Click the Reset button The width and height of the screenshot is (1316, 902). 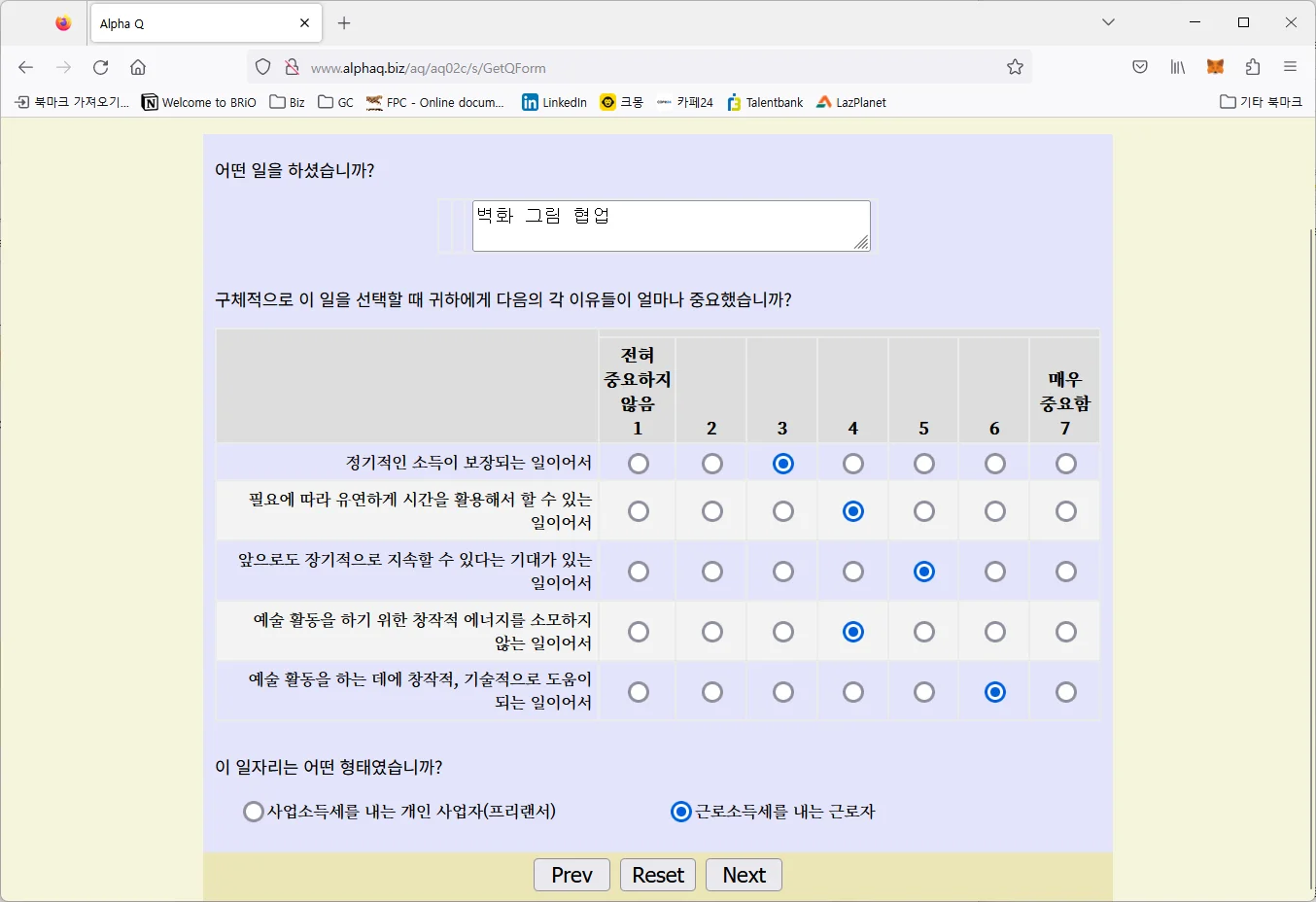[x=658, y=875]
